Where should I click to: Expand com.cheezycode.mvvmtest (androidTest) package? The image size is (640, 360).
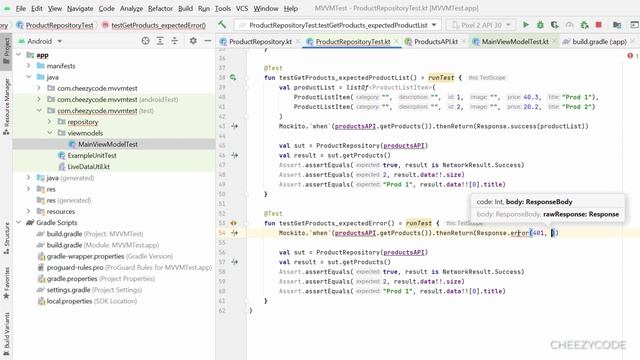pos(39,99)
